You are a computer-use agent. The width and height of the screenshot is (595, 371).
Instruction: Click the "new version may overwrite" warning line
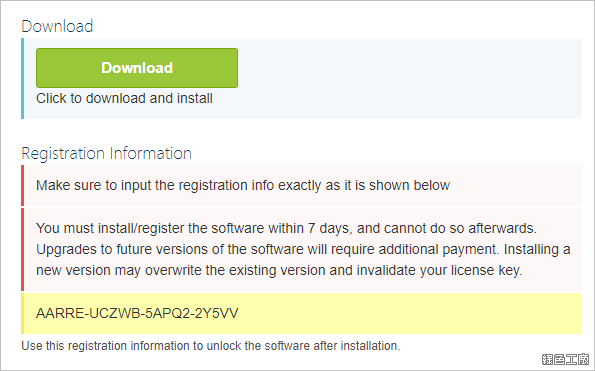coord(279,270)
